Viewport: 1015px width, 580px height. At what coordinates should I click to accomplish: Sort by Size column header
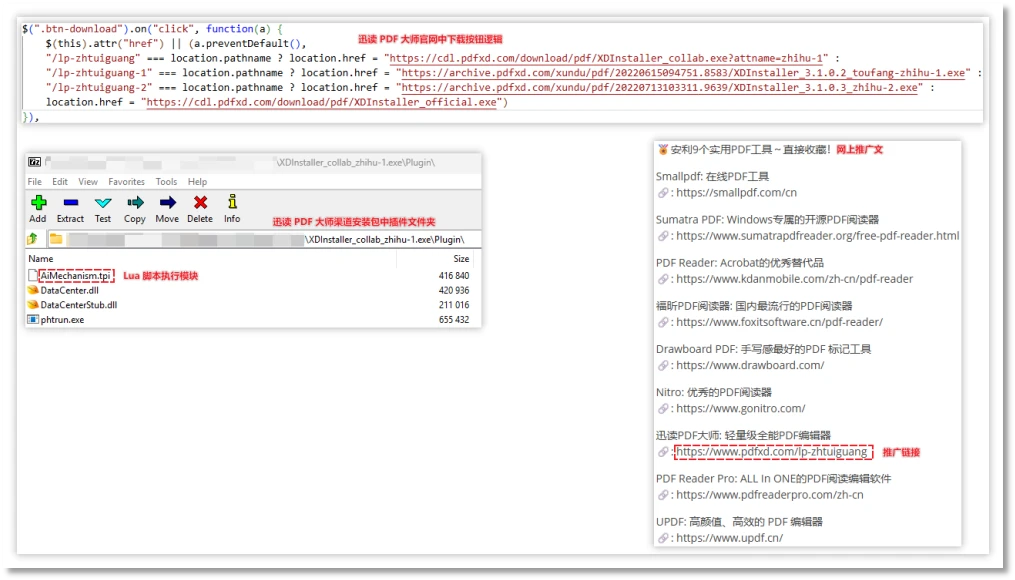tap(461, 258)
